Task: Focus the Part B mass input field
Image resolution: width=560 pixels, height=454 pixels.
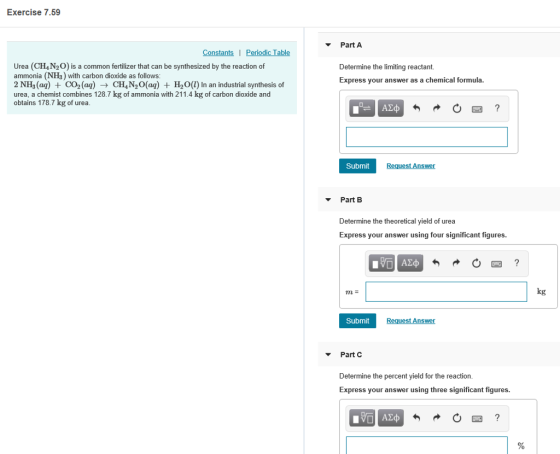Action: pyautogui.click(x=446, y=291)
